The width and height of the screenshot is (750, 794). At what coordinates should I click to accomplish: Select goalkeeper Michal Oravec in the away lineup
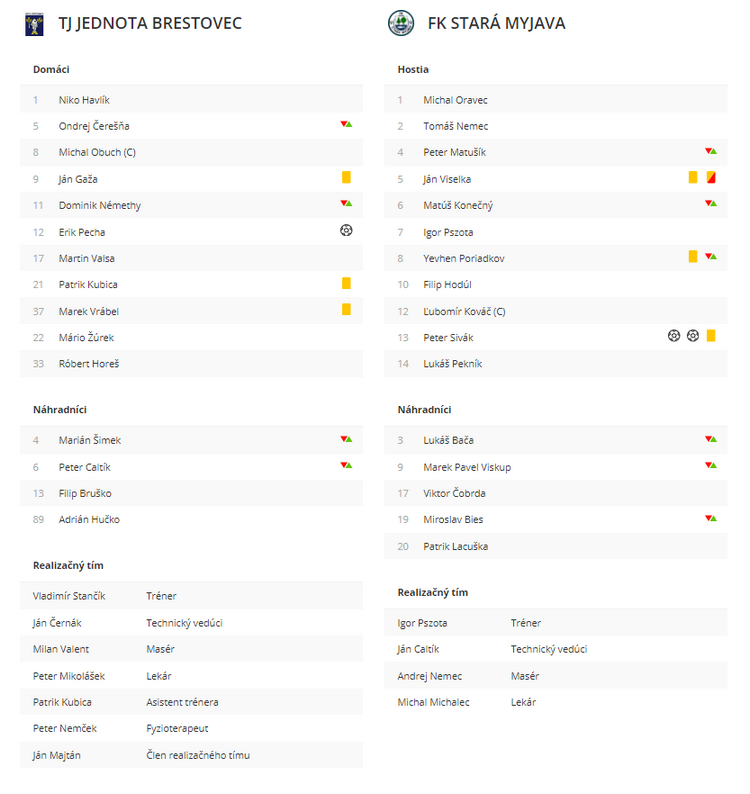tap(556, 100)
